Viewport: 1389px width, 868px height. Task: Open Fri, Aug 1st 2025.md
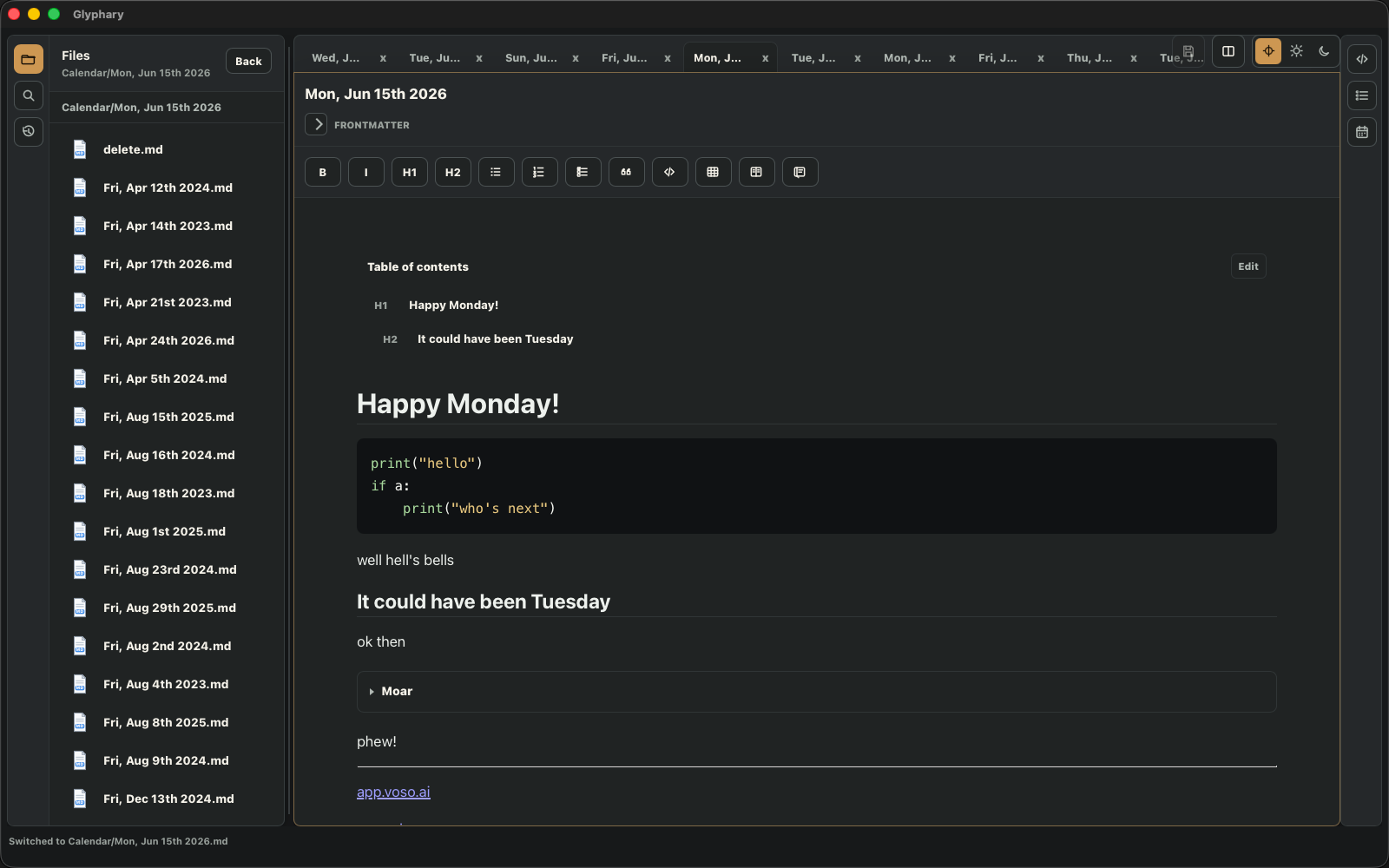[x=167, y=531]
